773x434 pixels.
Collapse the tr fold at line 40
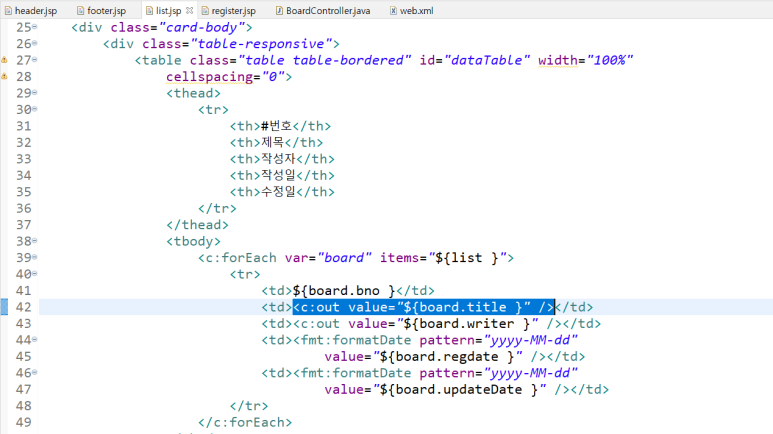coord(35,274)
